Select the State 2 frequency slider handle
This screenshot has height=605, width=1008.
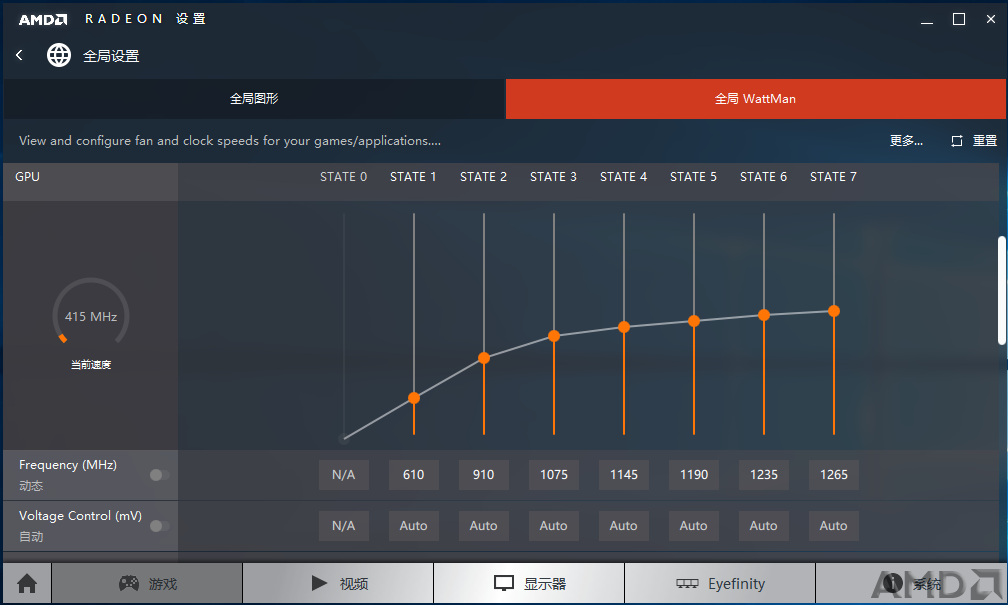[x=484, y=358]
